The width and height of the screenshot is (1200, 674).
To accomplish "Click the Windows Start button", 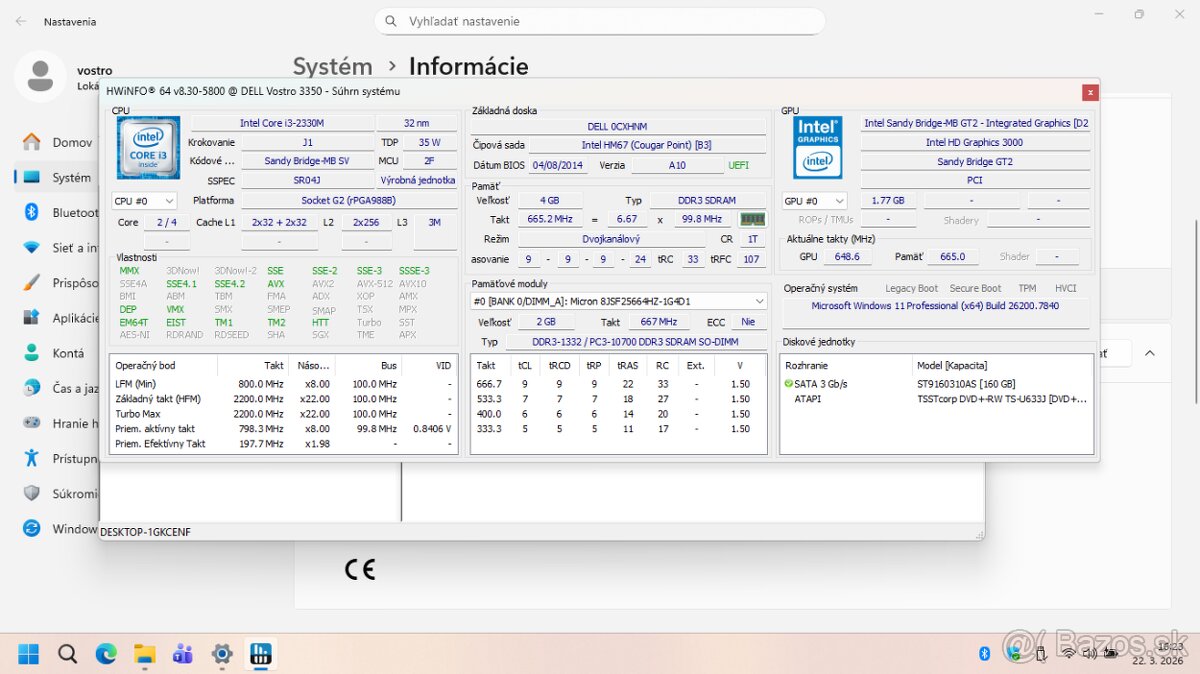I will click(28, 654).
